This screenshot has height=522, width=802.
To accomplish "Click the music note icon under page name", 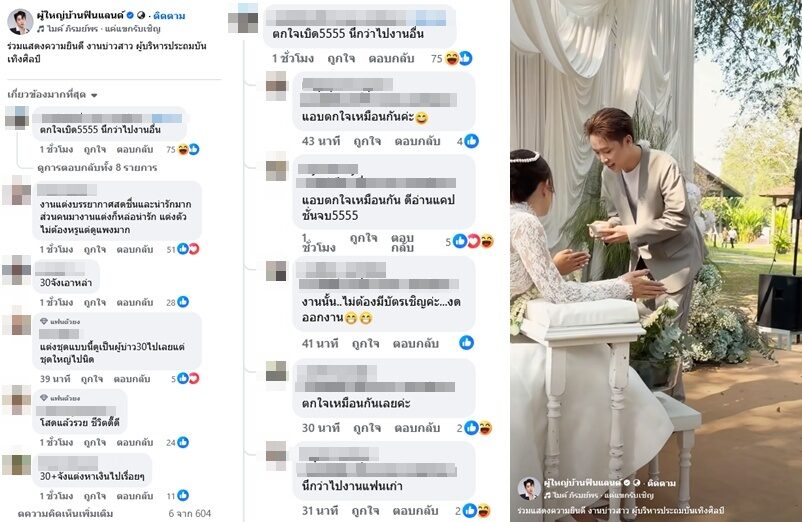I will [x=40, y=29].
